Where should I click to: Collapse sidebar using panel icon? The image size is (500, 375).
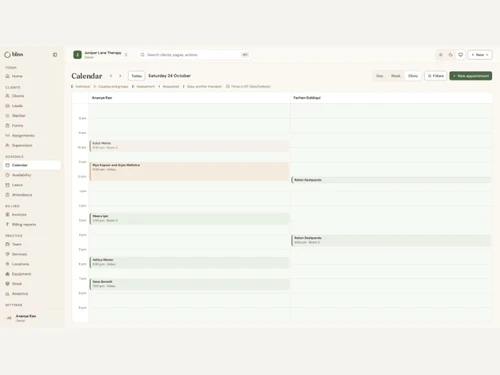[x=55, y=55]
